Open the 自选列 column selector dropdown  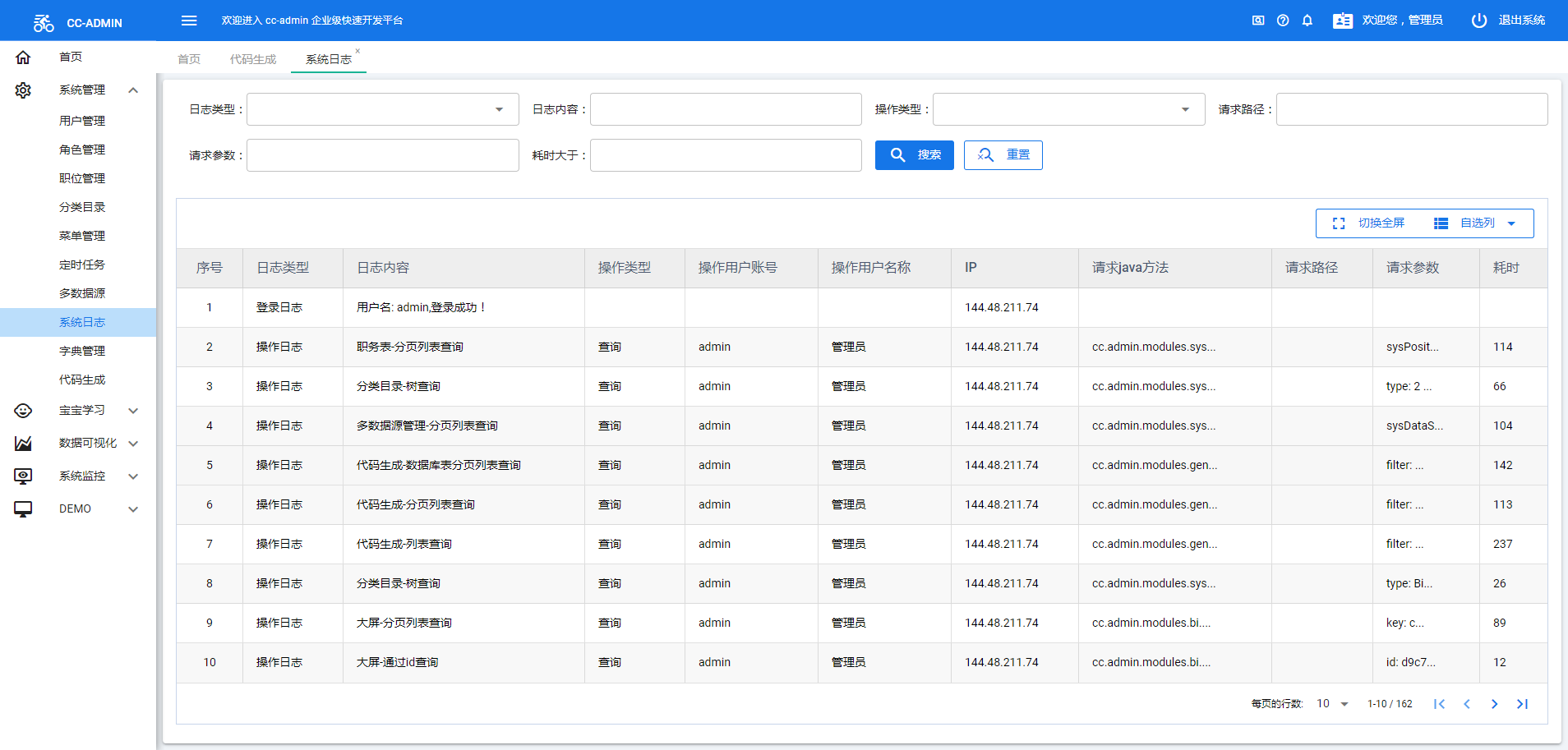(x=1476, y=223)
